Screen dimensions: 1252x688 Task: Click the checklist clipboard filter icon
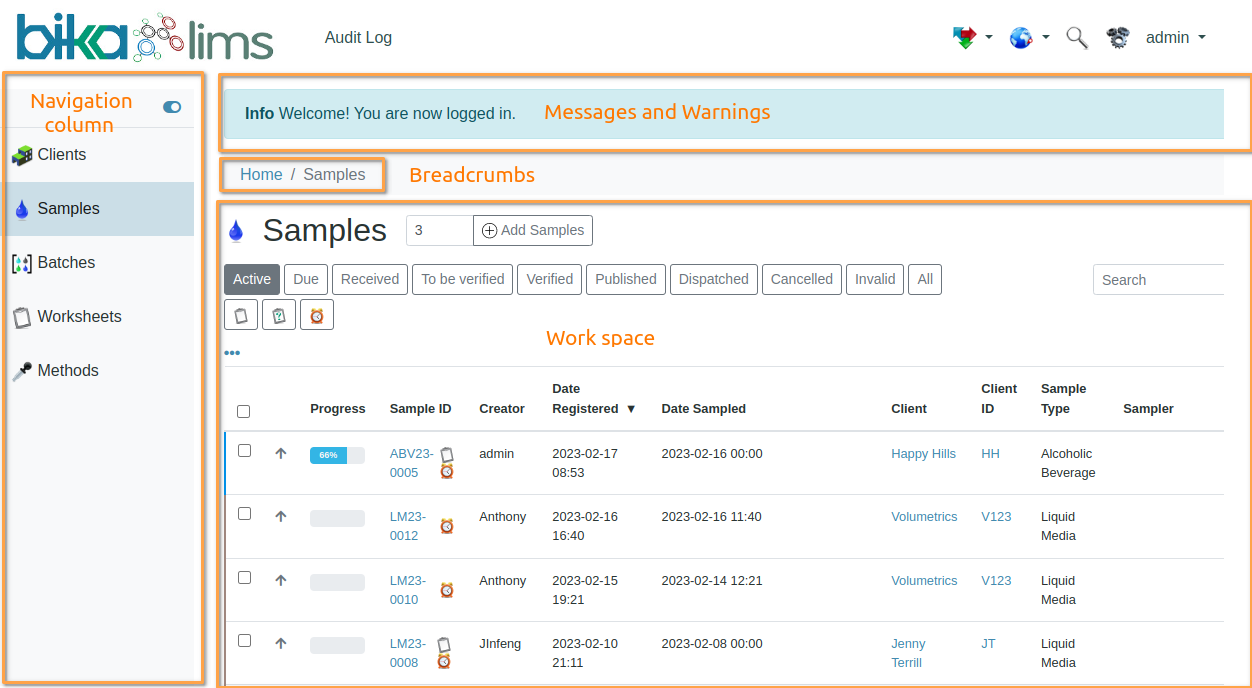(279, 315)
